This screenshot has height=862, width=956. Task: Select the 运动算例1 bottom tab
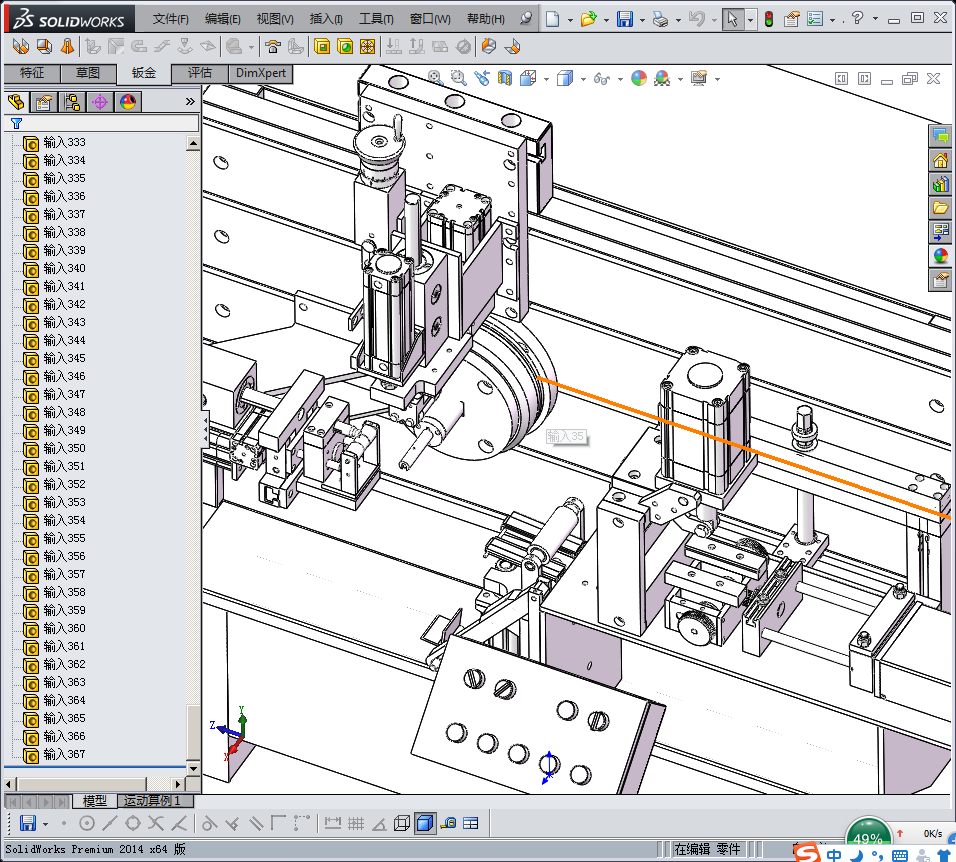click(x=151, y=801)
